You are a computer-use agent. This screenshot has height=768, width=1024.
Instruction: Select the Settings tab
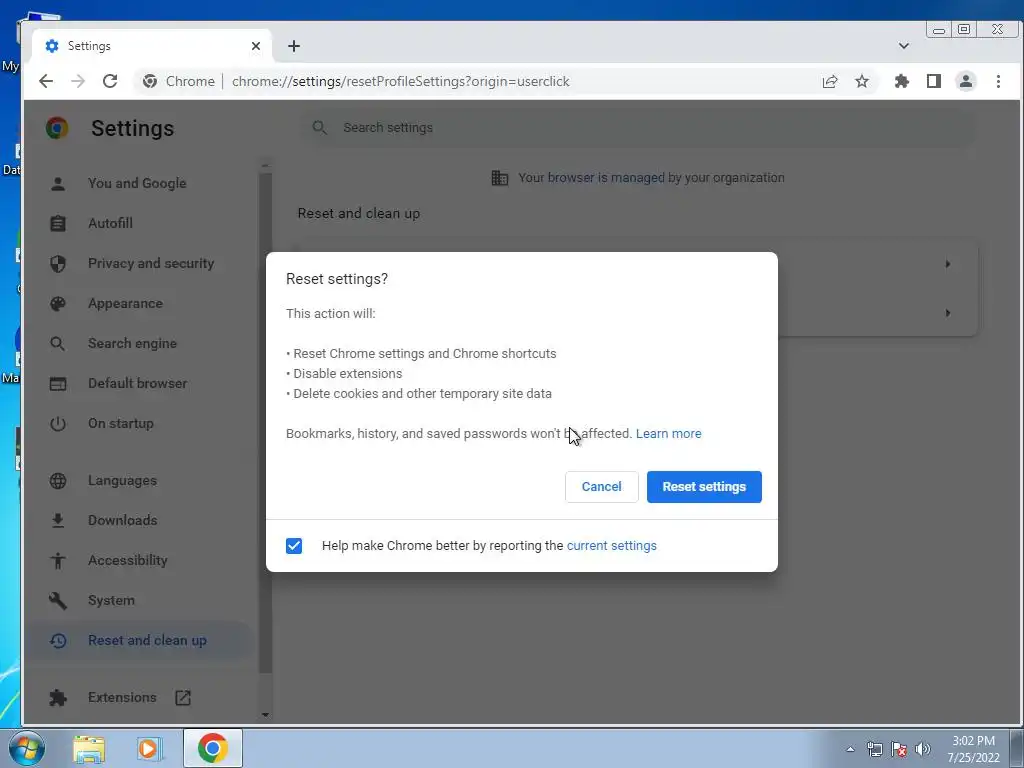(152, 46)
